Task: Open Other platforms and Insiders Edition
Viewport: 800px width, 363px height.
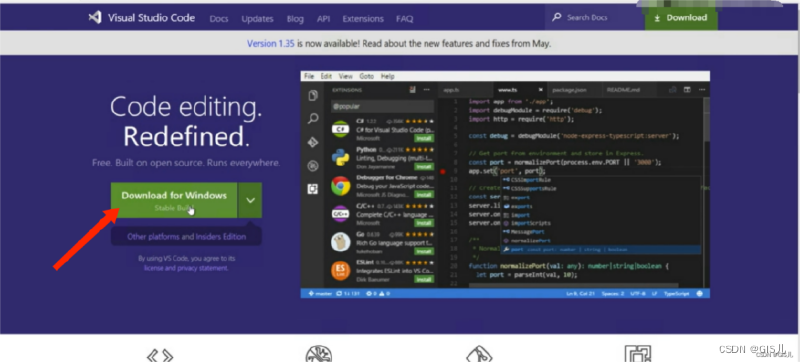Action: coord(187,236)
